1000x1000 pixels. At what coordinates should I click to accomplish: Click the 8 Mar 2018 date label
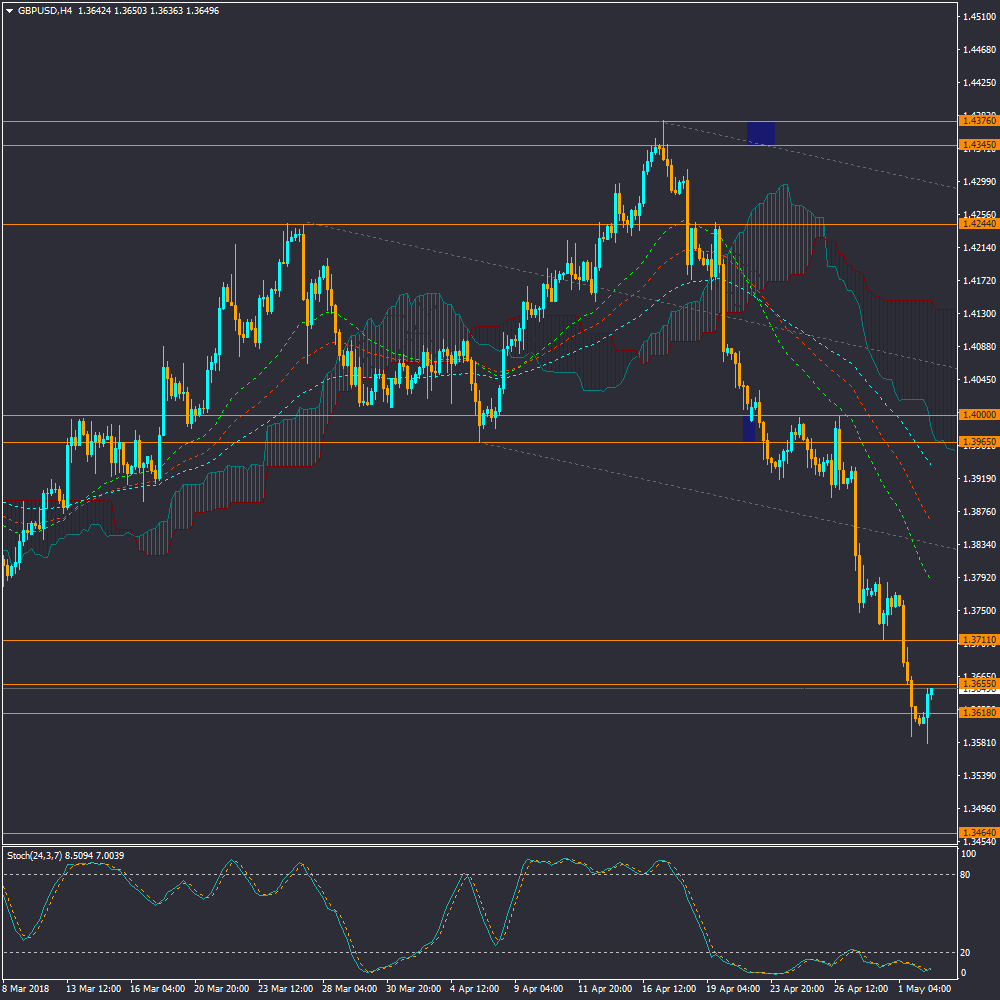[25, 988]
